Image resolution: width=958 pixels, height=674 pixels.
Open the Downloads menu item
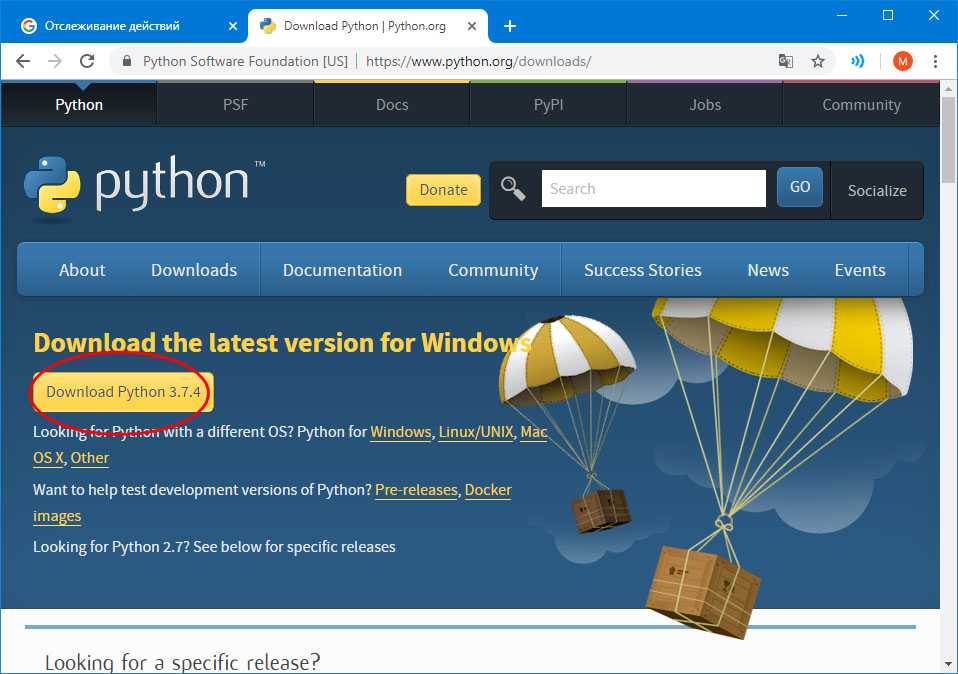click(x=194, y=270)
